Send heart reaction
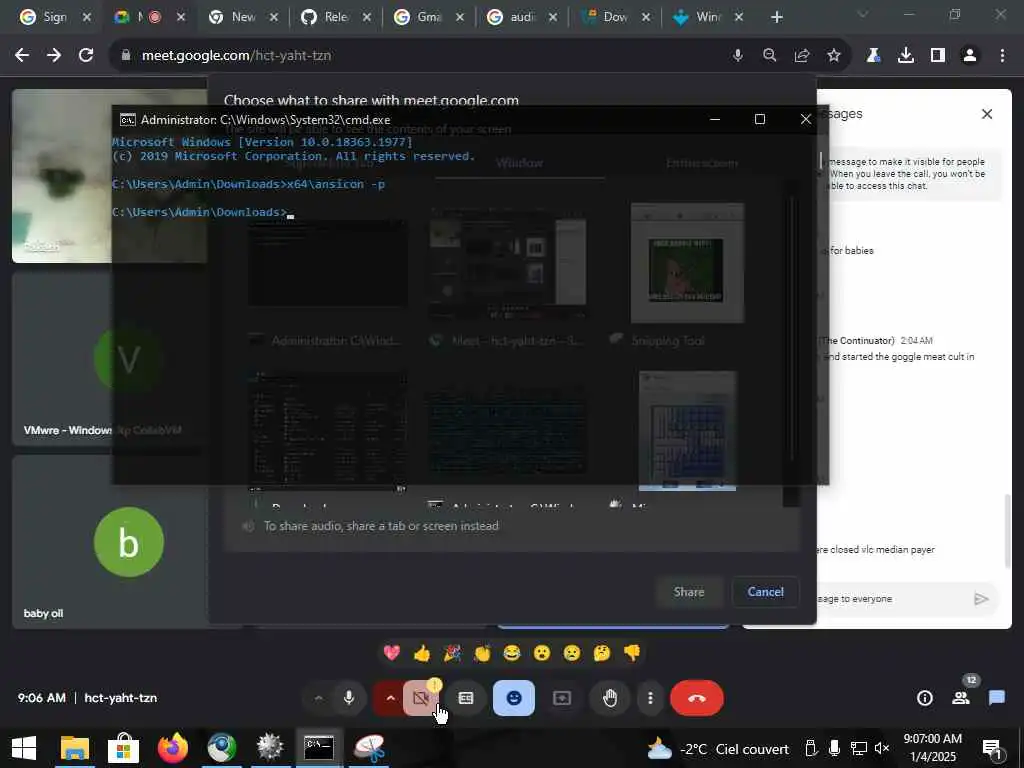 point(392,652)
